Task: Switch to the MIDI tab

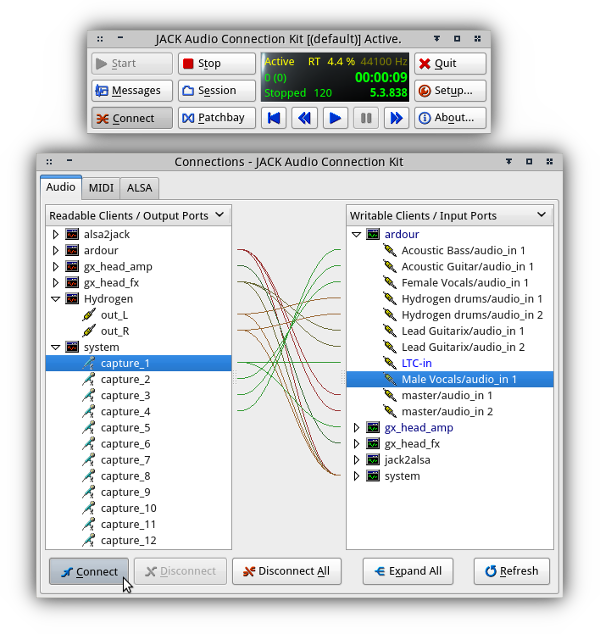Action: pyautogui.click(x=101, y=188)
